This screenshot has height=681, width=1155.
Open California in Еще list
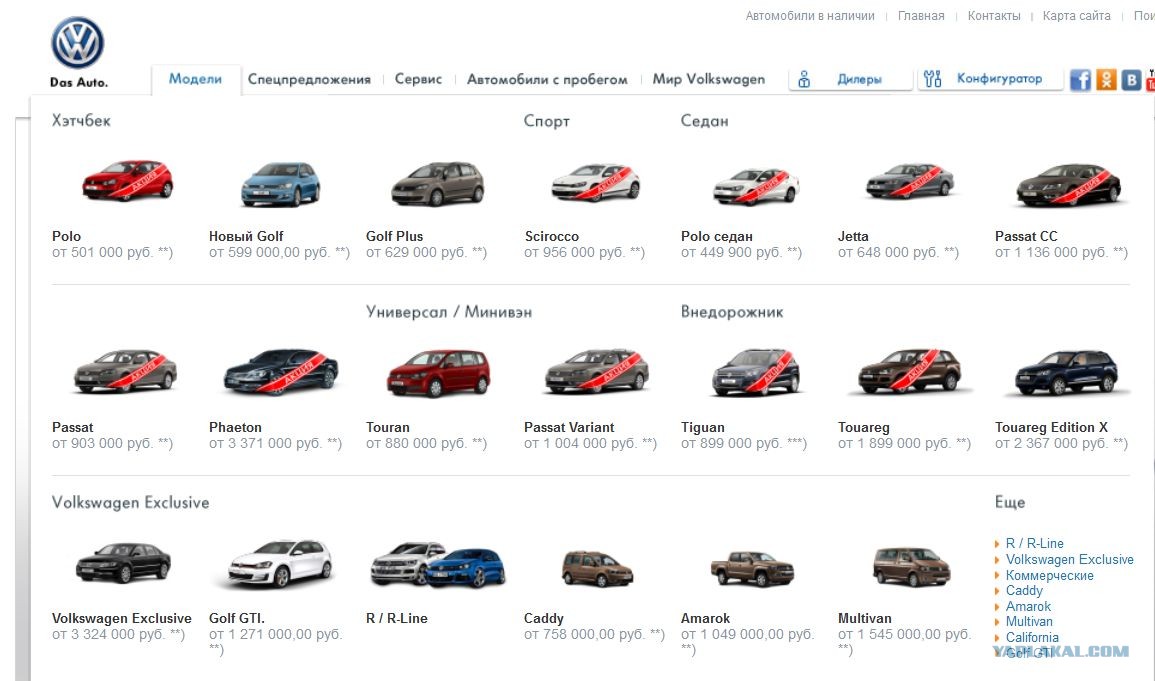(x=1032, y=638)
